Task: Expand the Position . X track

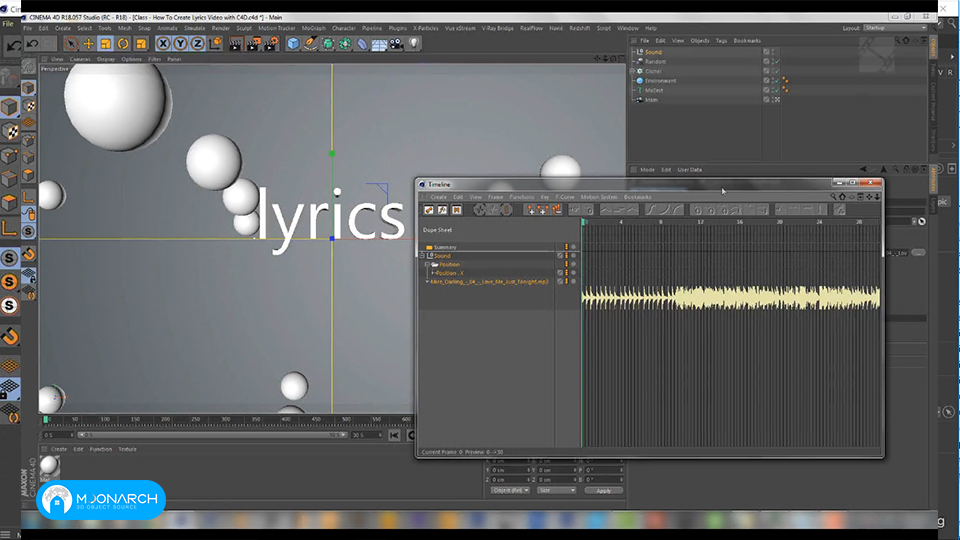Action: 433,273
